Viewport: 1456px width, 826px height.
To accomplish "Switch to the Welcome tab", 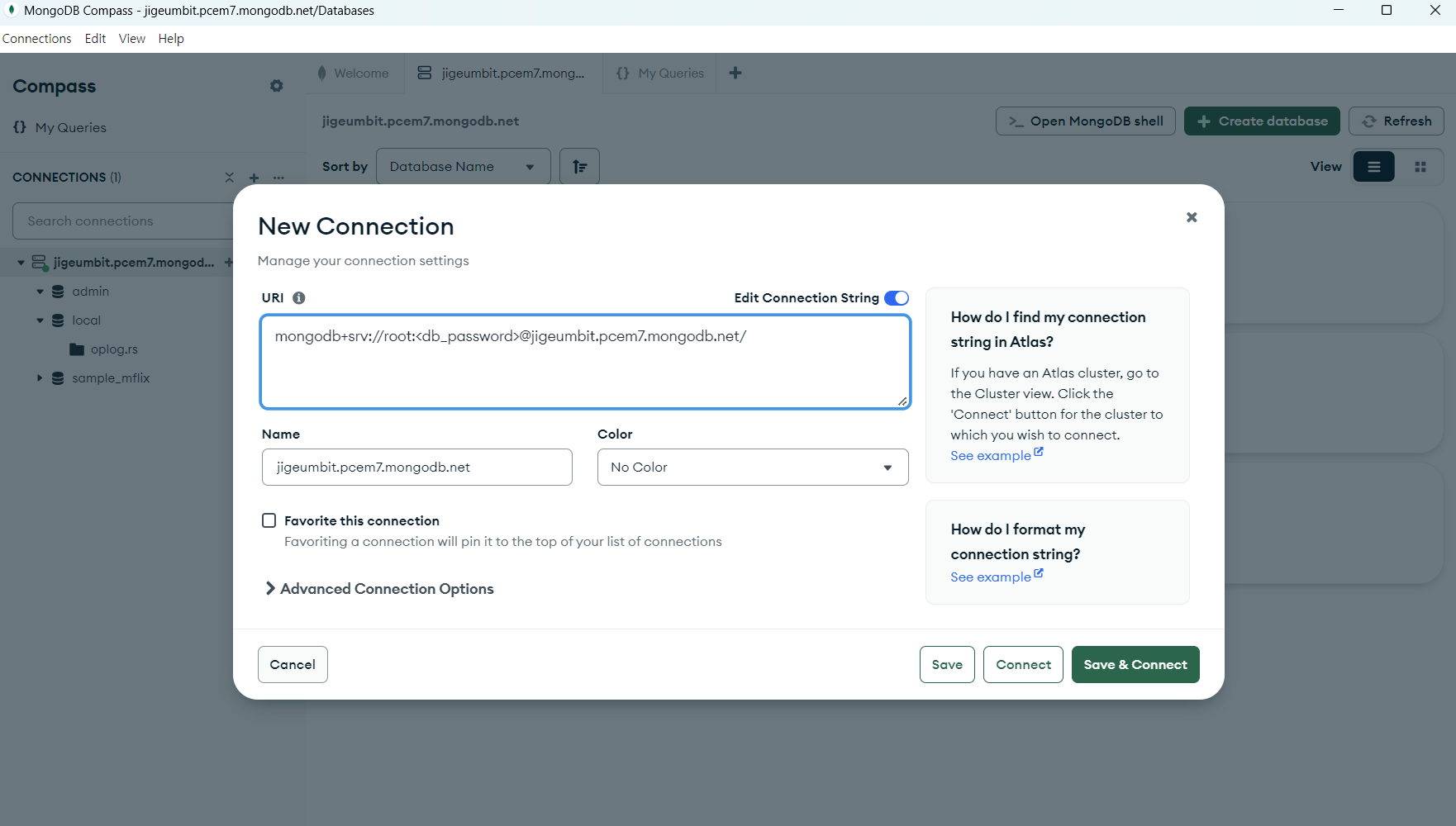I will click(x=354, y=73).
